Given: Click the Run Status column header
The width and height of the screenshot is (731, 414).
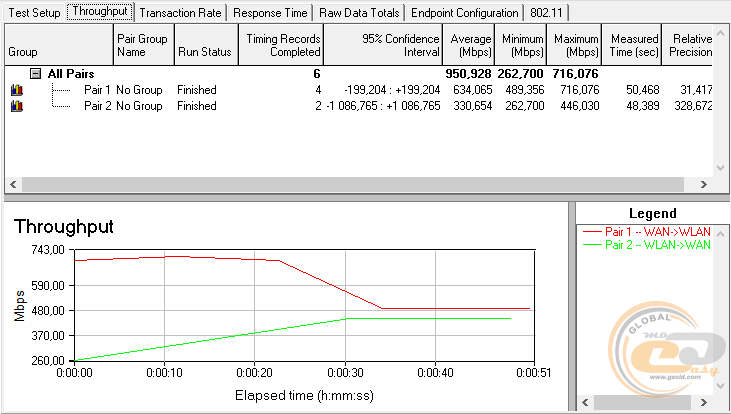Looking at the screenshot, I should point(206,45).
